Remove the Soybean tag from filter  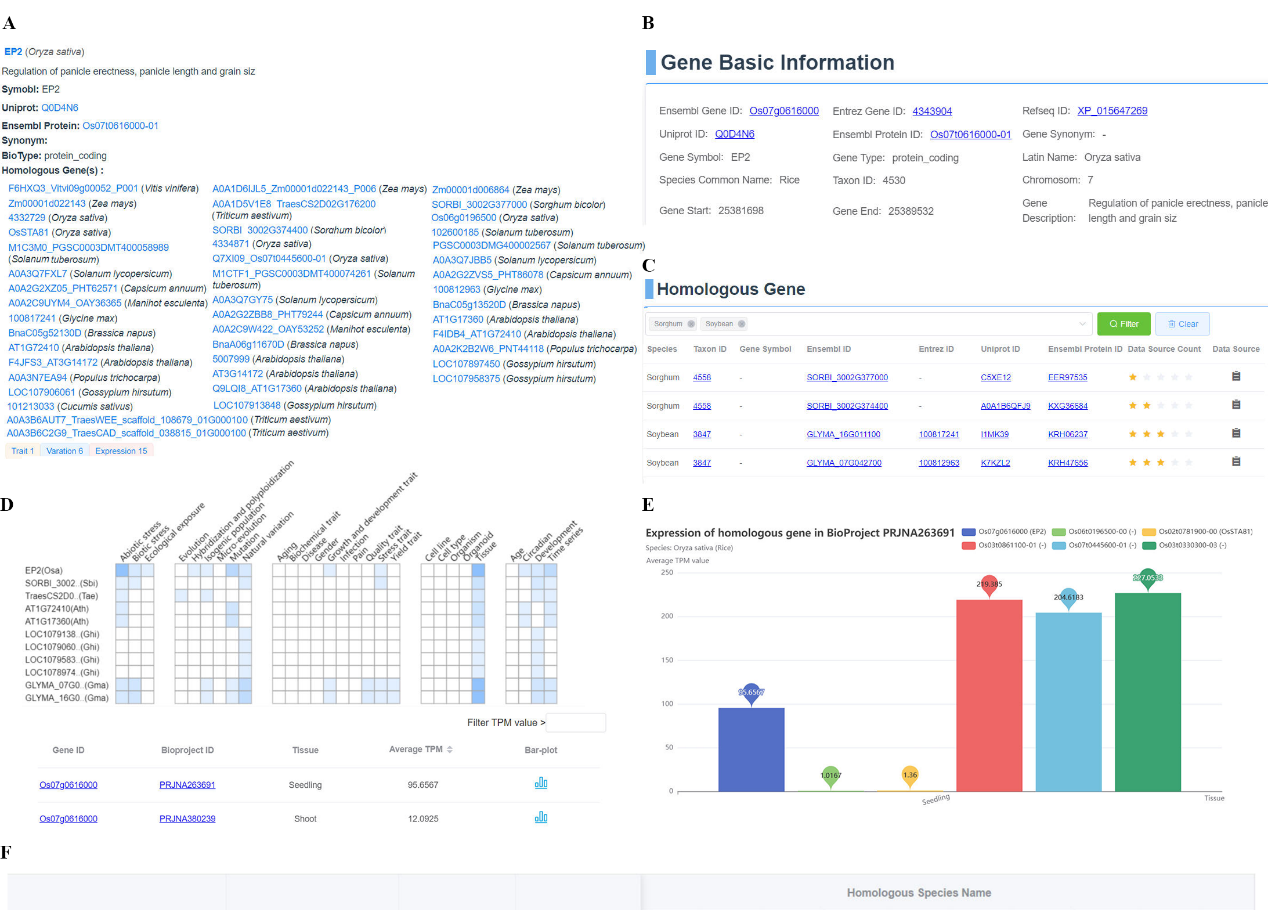(741, 324)
